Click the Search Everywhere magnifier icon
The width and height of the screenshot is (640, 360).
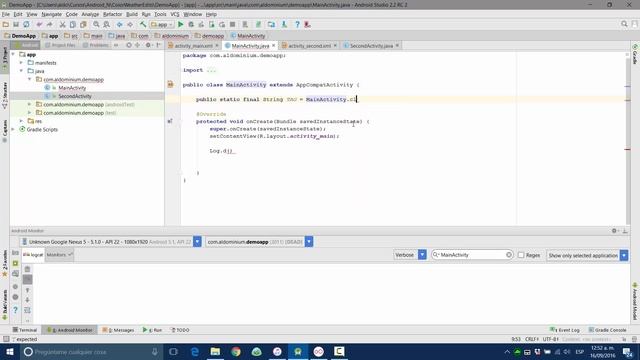click(x=624, y=24)
